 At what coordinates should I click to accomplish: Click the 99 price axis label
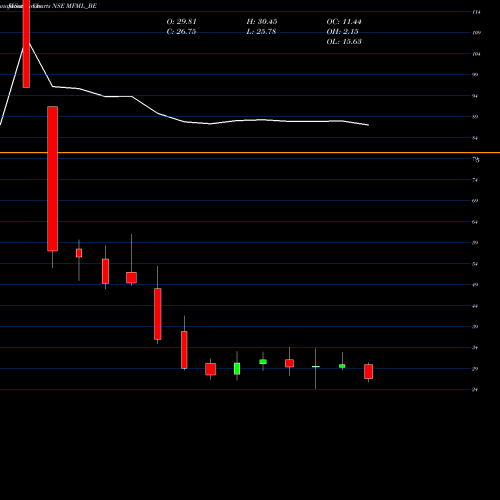click(475, 75)
